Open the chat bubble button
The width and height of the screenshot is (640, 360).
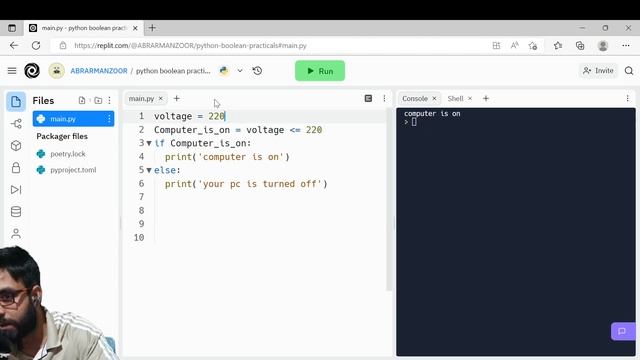point(622,331)
